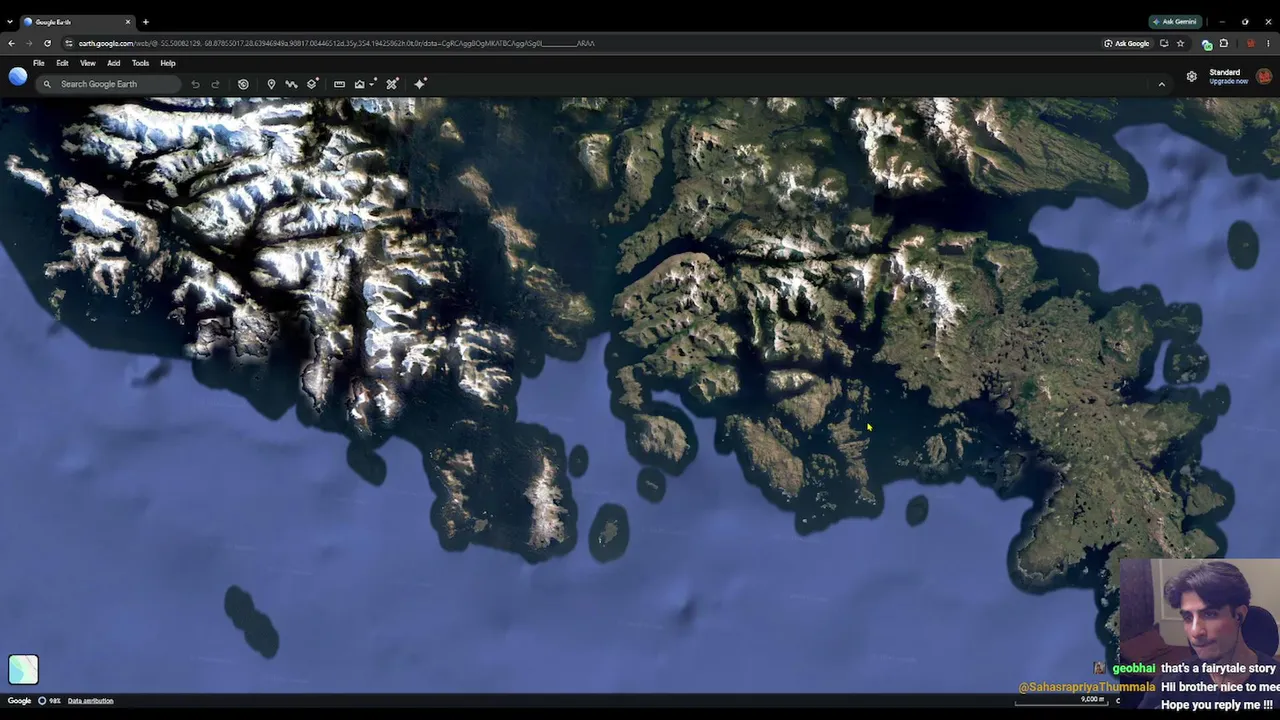
Task: Undo the last action
Action: click(x=195, y=84)
